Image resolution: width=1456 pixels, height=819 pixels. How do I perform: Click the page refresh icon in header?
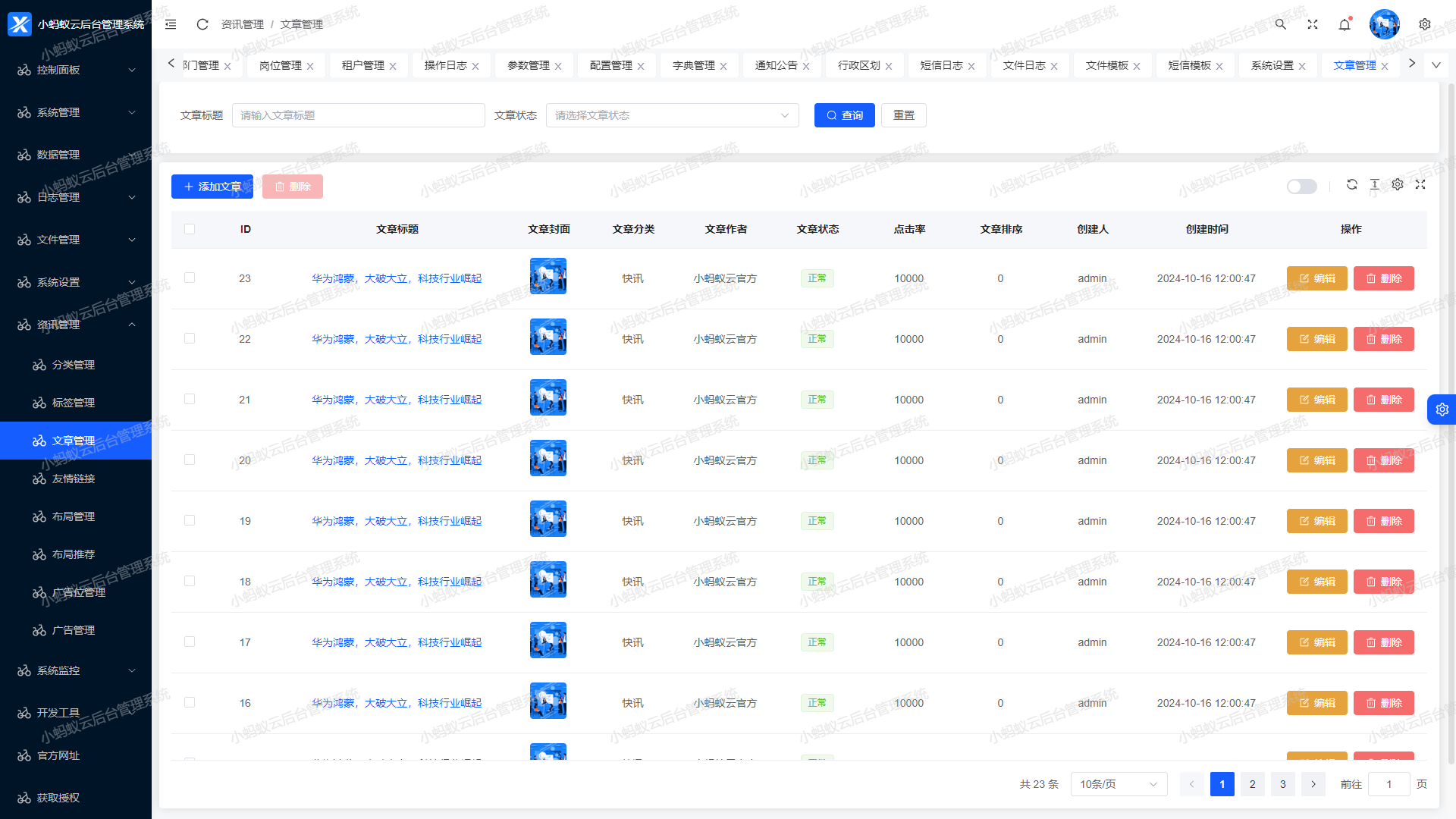click(202, 24)
